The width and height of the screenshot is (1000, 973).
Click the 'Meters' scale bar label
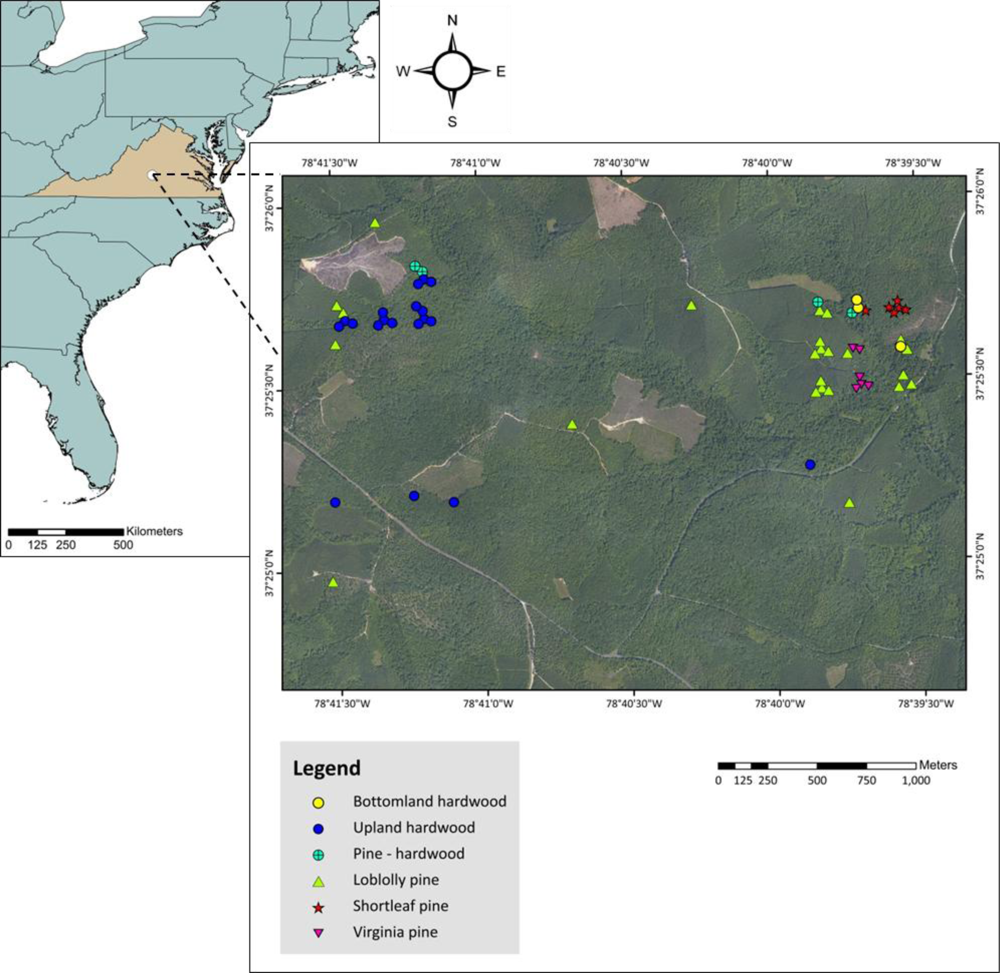click(938, 764)
